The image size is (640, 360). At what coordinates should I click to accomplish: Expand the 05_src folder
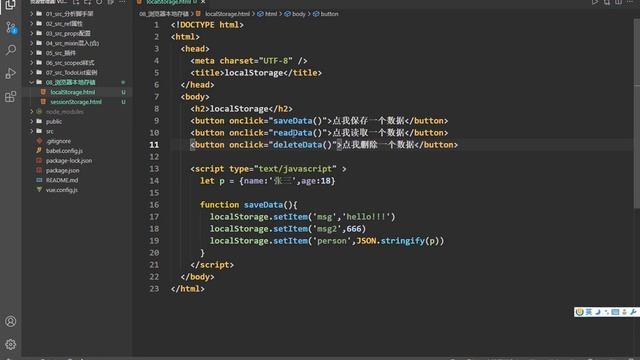point(31,53)
